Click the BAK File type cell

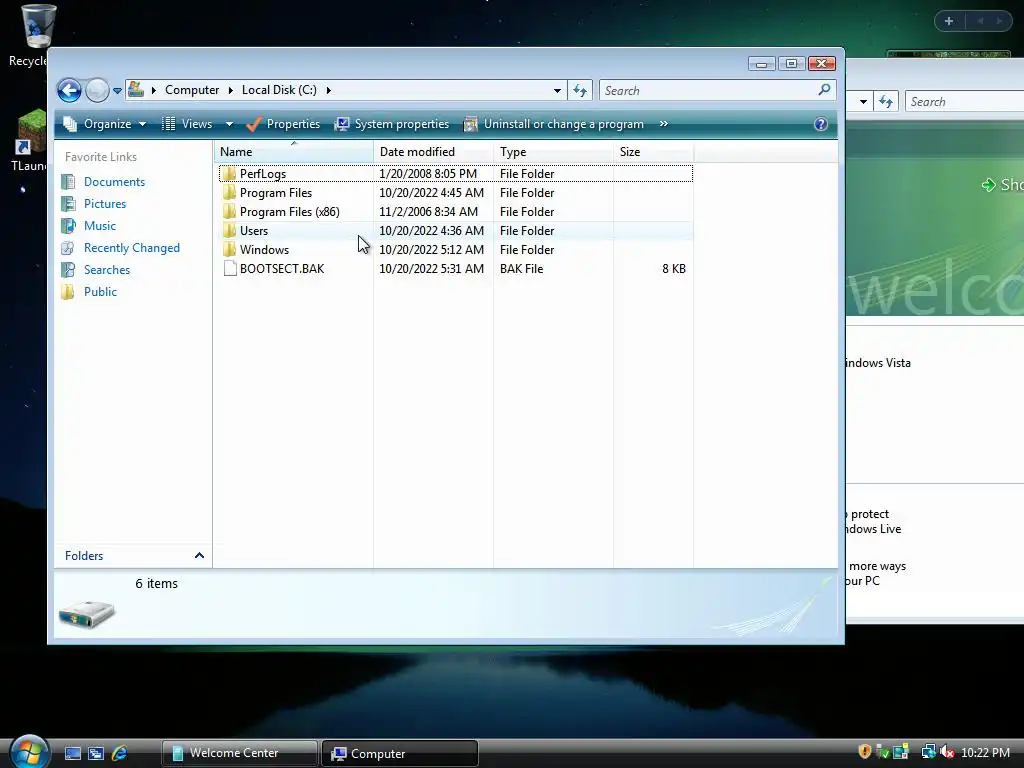click(x=521, y=268)
